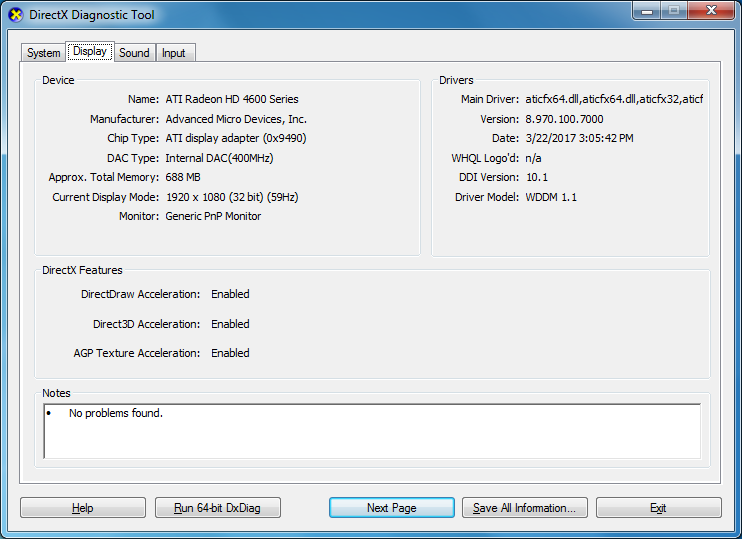Click the ATI Radeon HD 4600 Series name
Image resolution: width=744 pixels, height=540 pixels.
(x=232, y=99)
